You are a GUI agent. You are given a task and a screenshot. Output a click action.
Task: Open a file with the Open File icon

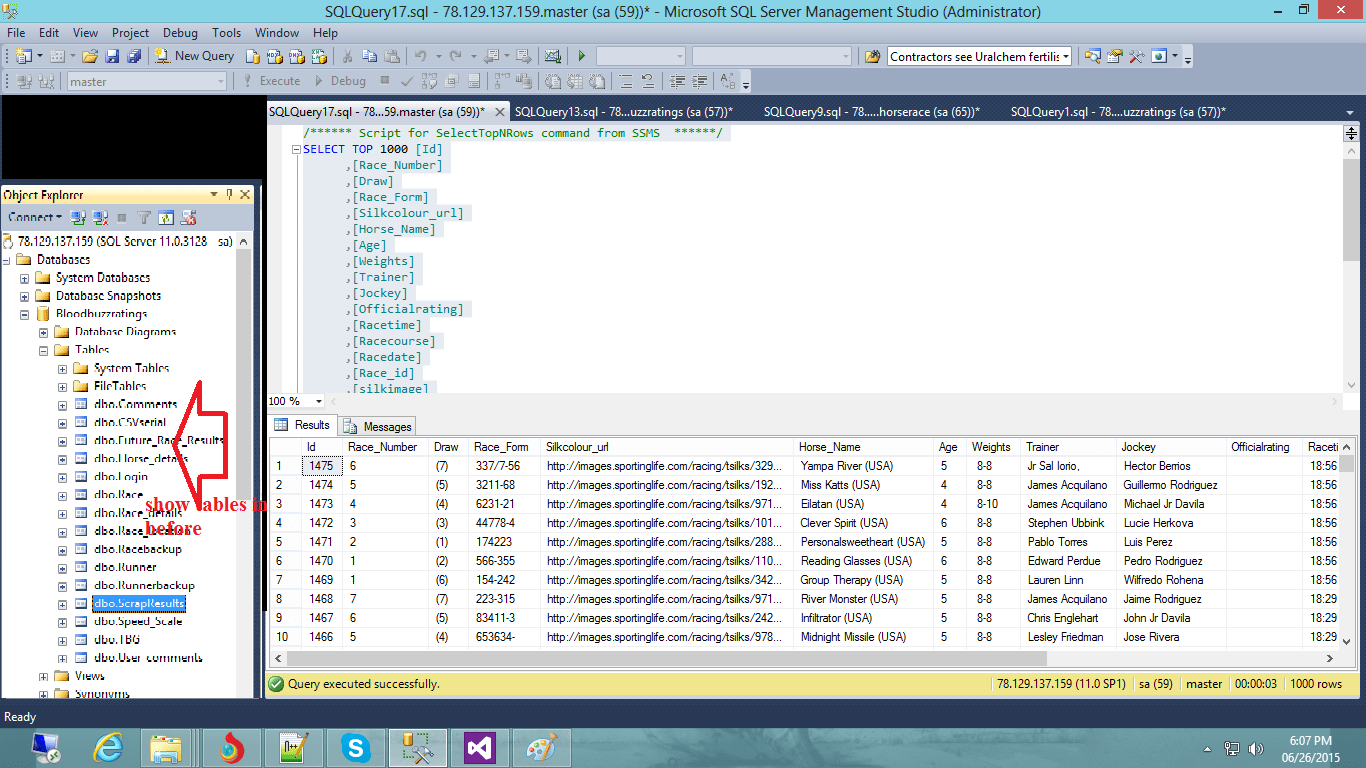(x=90, y=56)
